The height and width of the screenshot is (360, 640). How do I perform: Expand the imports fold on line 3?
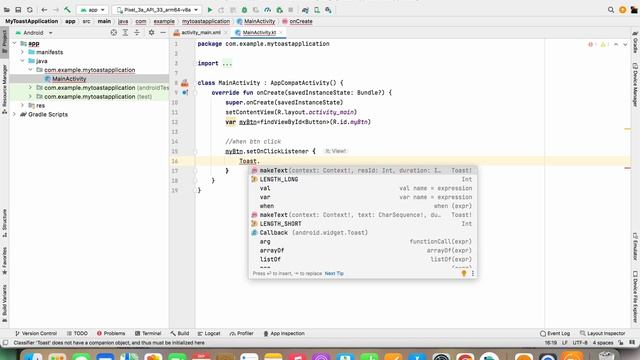[227, 63]
